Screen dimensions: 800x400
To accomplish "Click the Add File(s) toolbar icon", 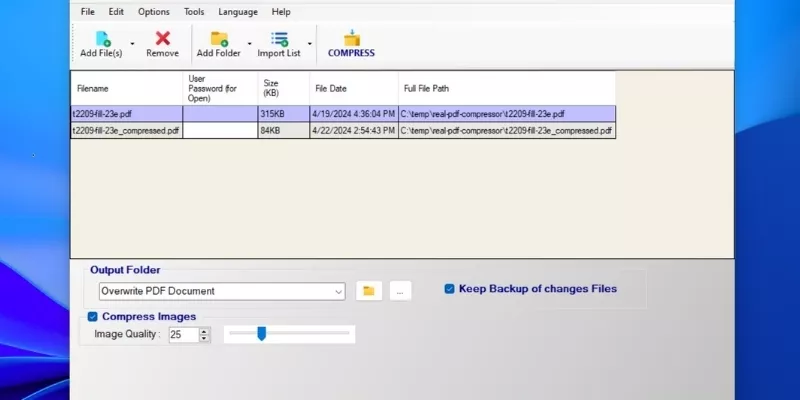I will click(103, 39).
